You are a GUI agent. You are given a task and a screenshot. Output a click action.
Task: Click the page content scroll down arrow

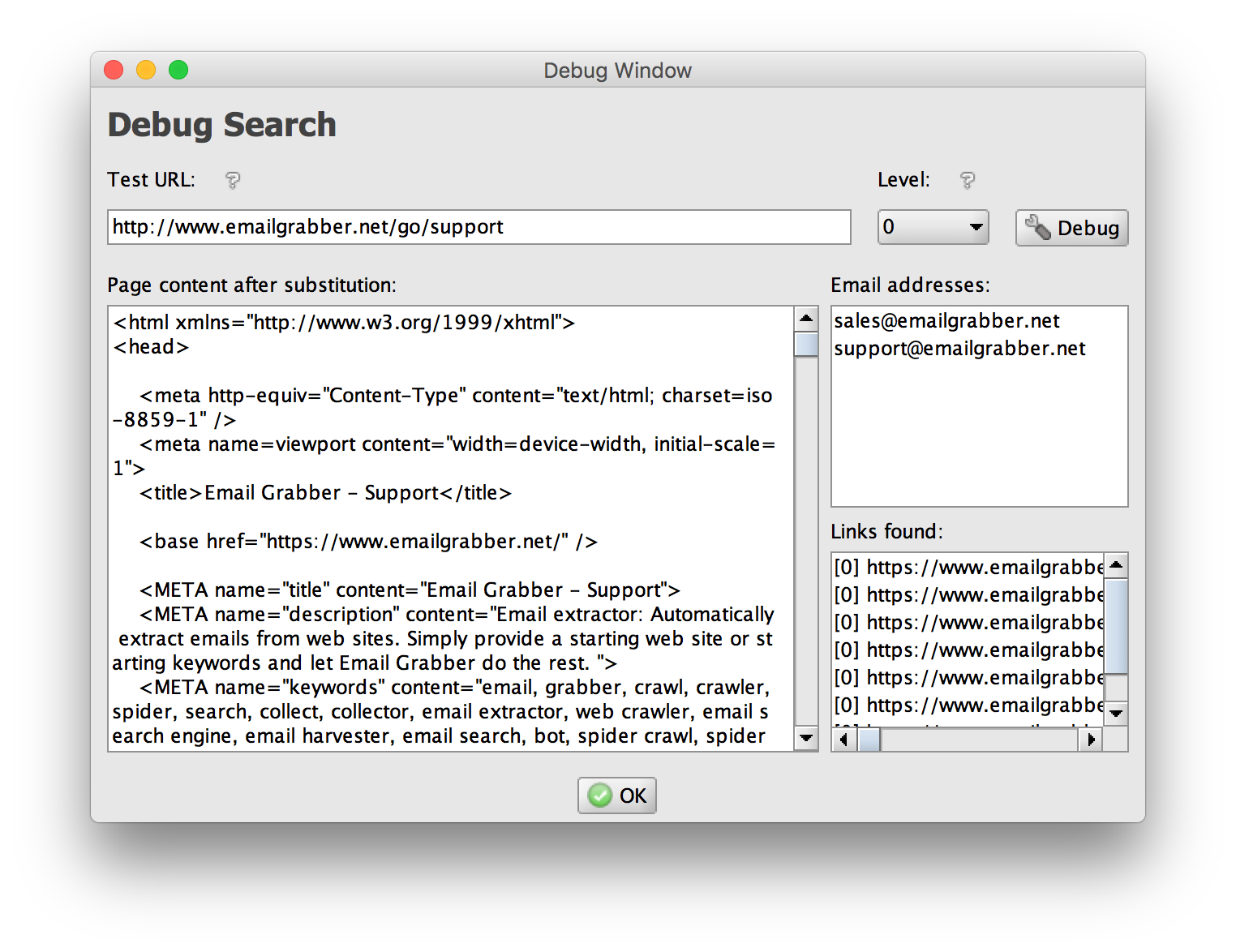(x=806, y=738)
